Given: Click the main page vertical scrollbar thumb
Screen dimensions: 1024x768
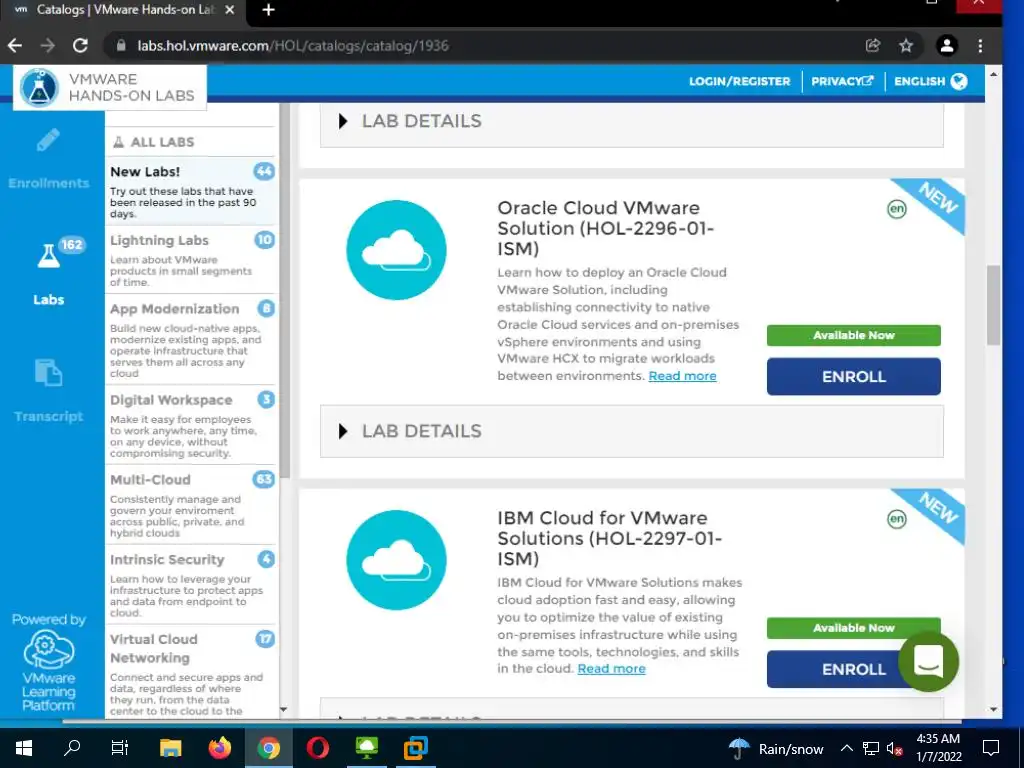Looking at the screenshot, I should tap(993, 305).
